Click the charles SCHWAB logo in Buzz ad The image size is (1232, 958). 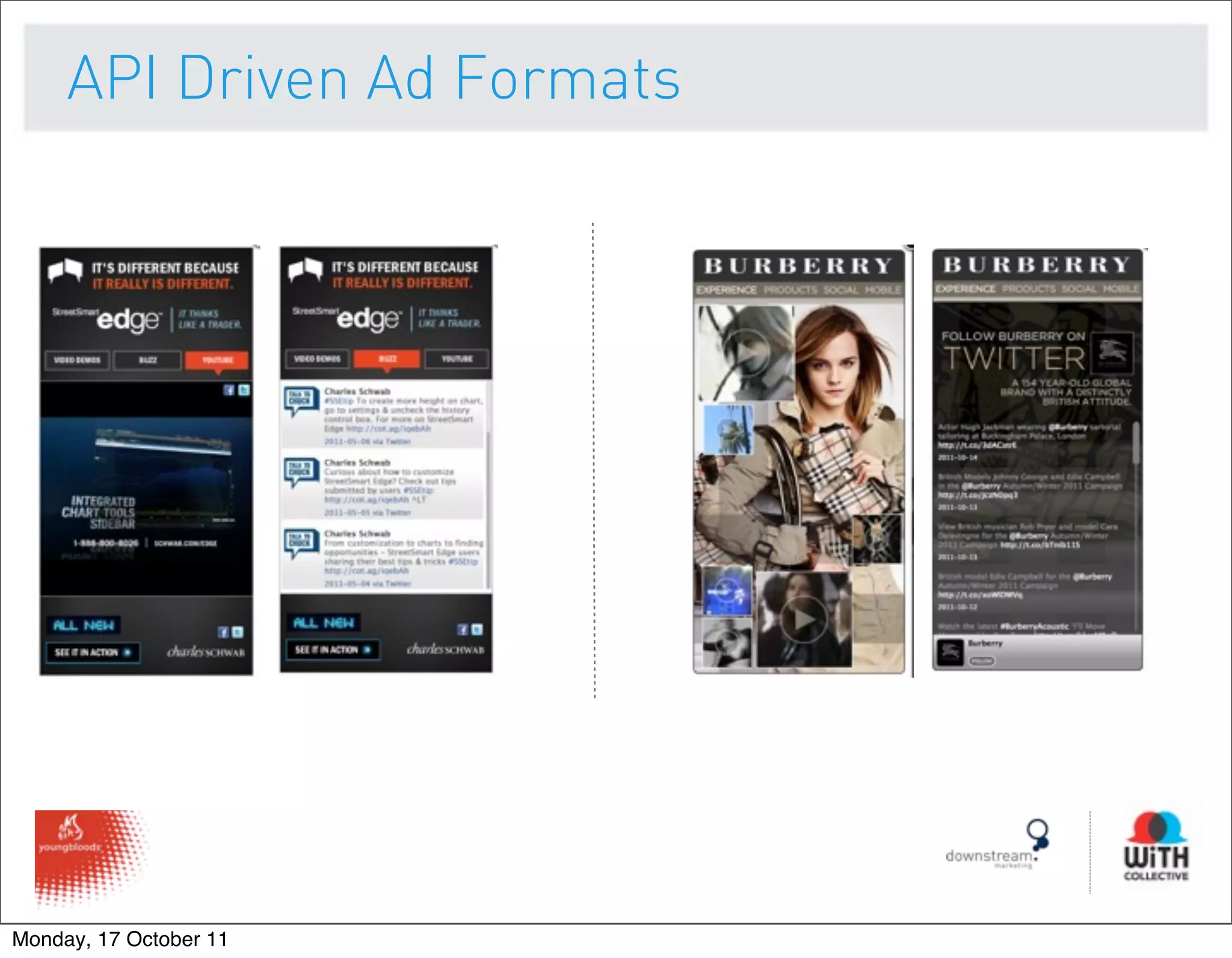446,649
